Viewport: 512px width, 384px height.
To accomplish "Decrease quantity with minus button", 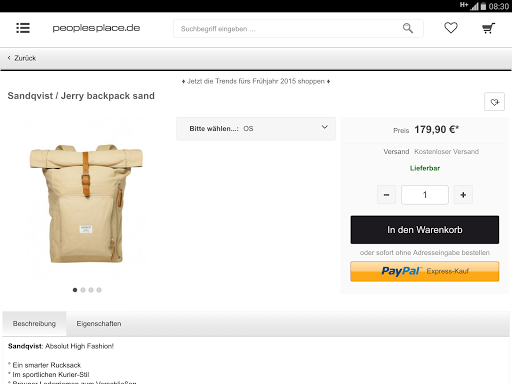I will click(x=386, y=195).
